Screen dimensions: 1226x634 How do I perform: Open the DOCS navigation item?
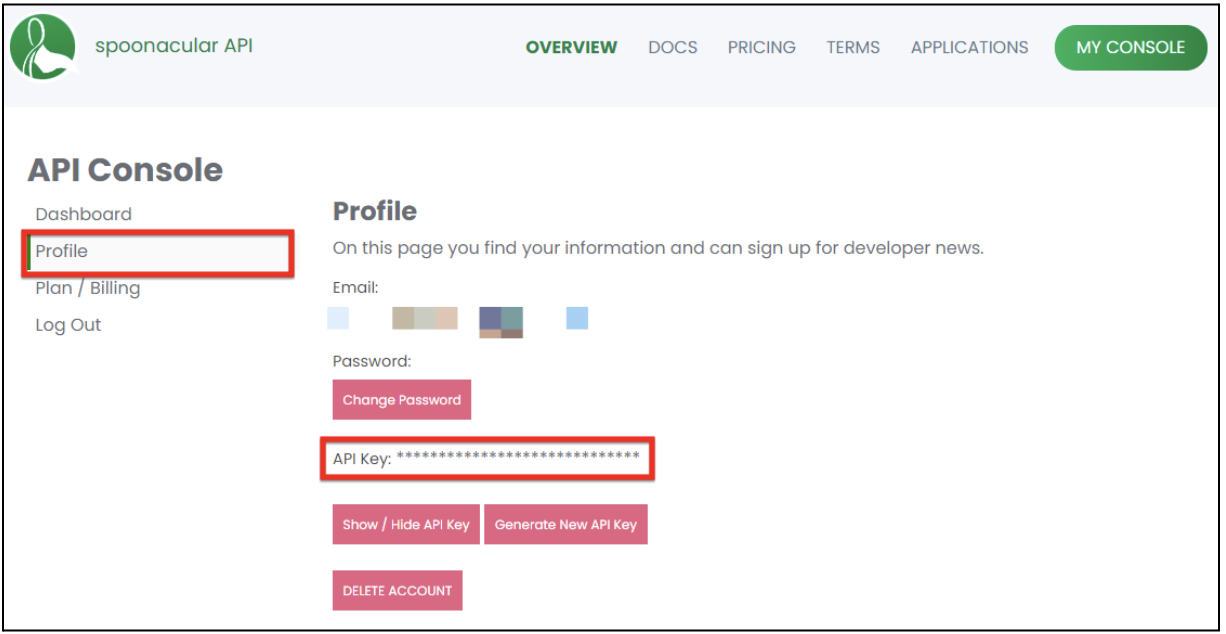(673, 47)
